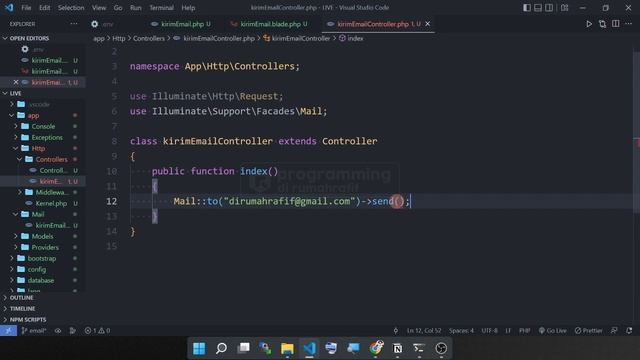Image resolution: width=640 pixels, height=360 pixels.
Task: Open Go Live server button
Action: click(x=553, y=331)
